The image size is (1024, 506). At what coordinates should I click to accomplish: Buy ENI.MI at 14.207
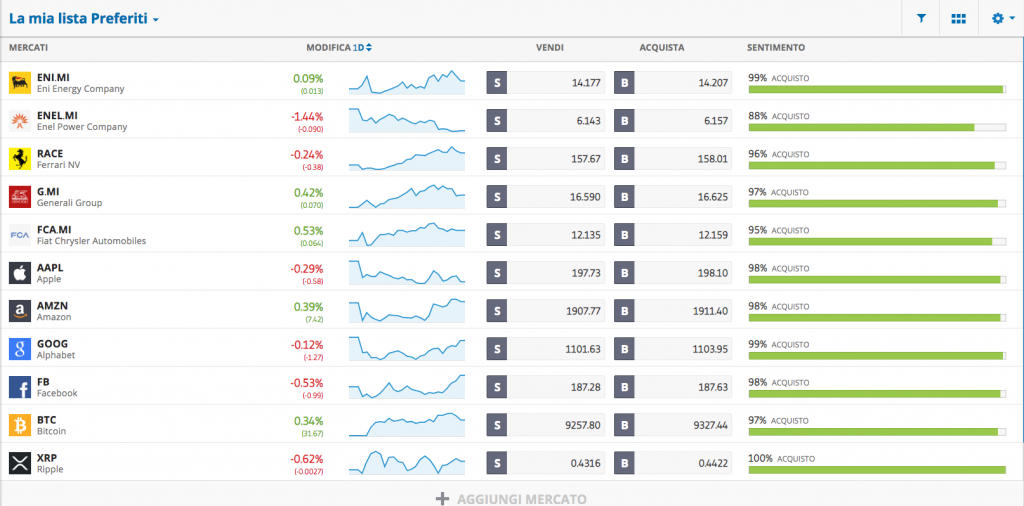pos(673,83)
